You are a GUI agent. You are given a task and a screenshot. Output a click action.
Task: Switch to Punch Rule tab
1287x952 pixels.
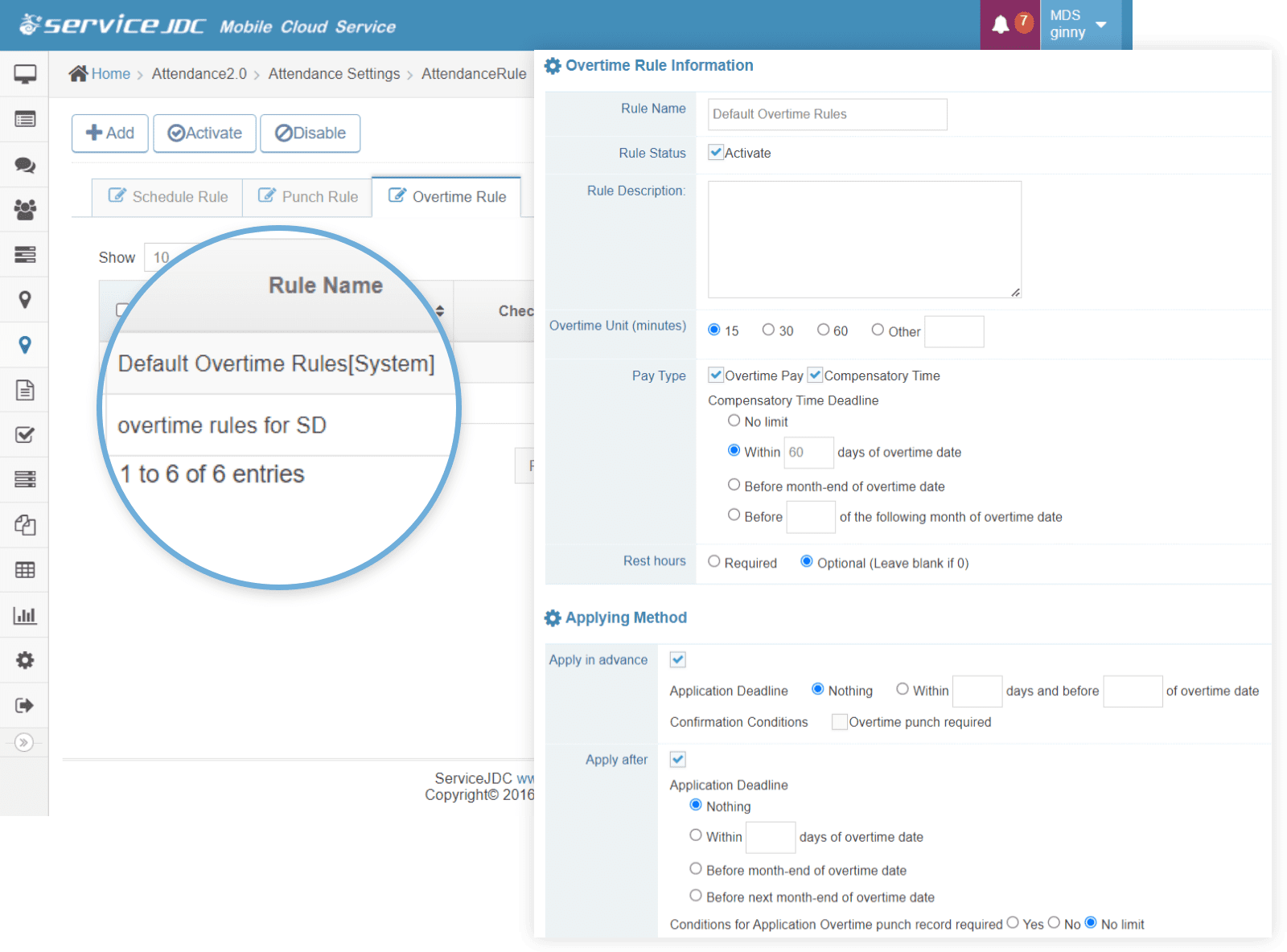[x=307, y=197]
